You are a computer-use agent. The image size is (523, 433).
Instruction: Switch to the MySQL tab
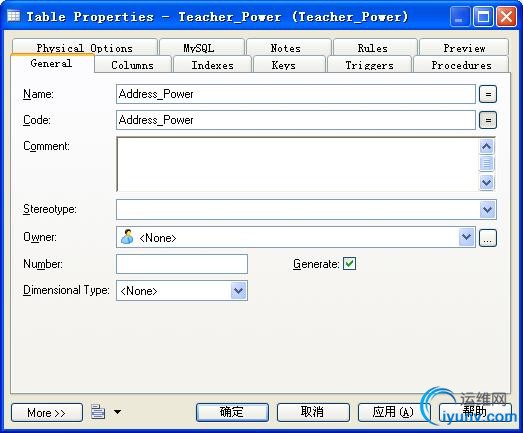click(x=202, y=48)
